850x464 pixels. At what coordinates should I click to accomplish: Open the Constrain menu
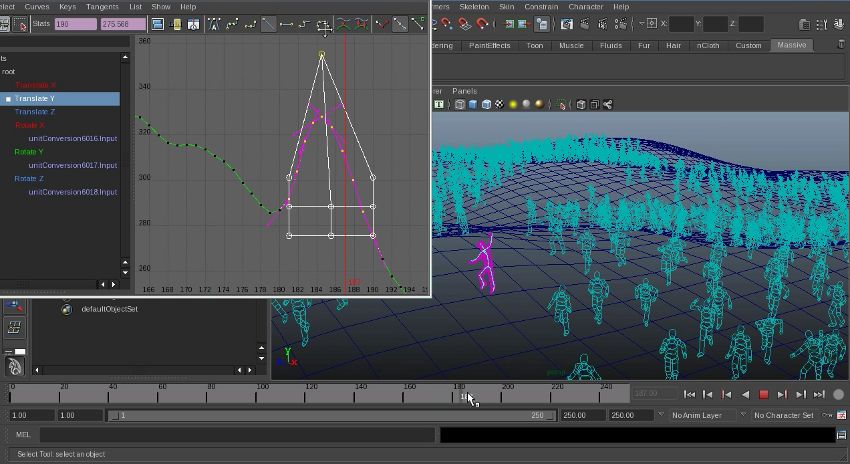tap(541, 7)
